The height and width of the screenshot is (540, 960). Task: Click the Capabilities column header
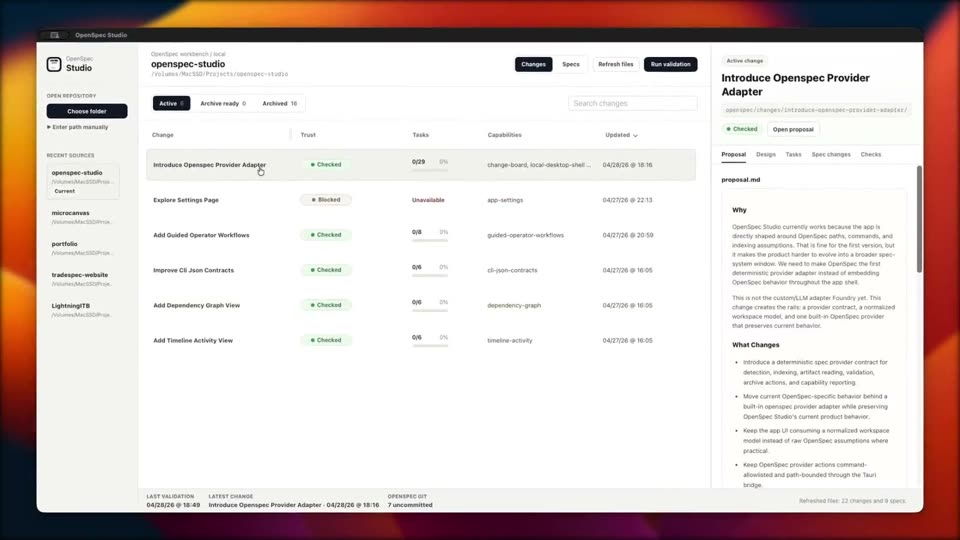tap(504, 135)
